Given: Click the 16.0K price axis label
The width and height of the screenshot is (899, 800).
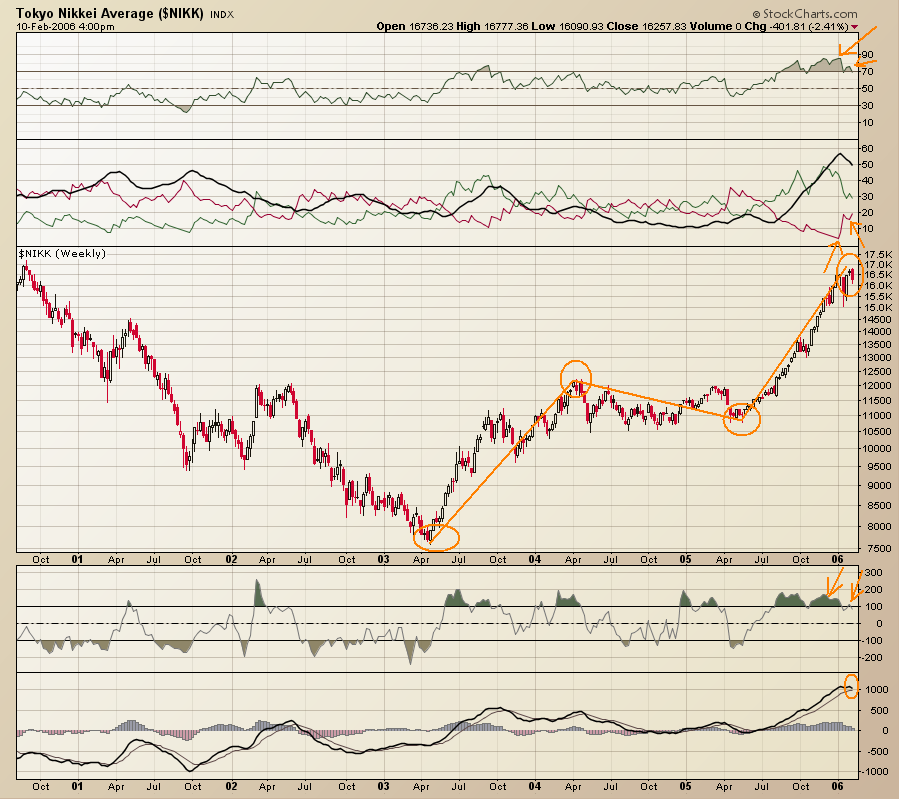Looking at the screenshot, I should pos(878,286).
